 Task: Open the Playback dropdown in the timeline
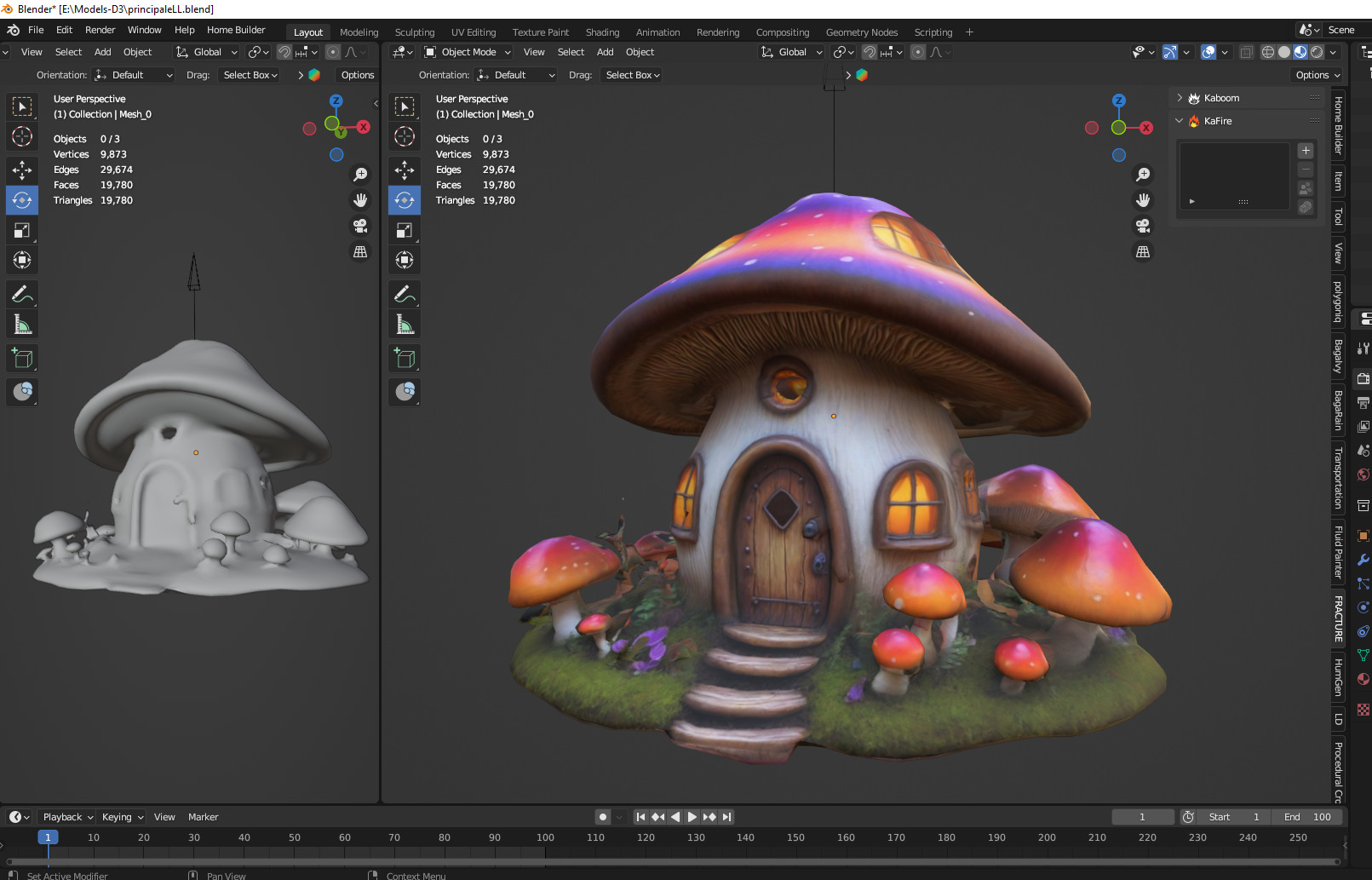68,817
